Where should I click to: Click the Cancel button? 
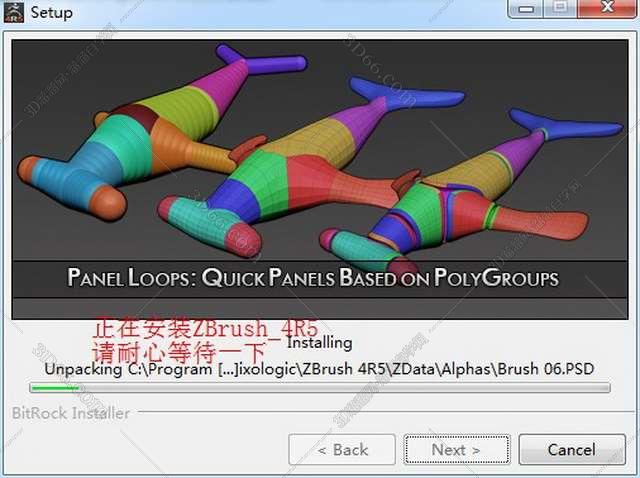tap(572, 449)
